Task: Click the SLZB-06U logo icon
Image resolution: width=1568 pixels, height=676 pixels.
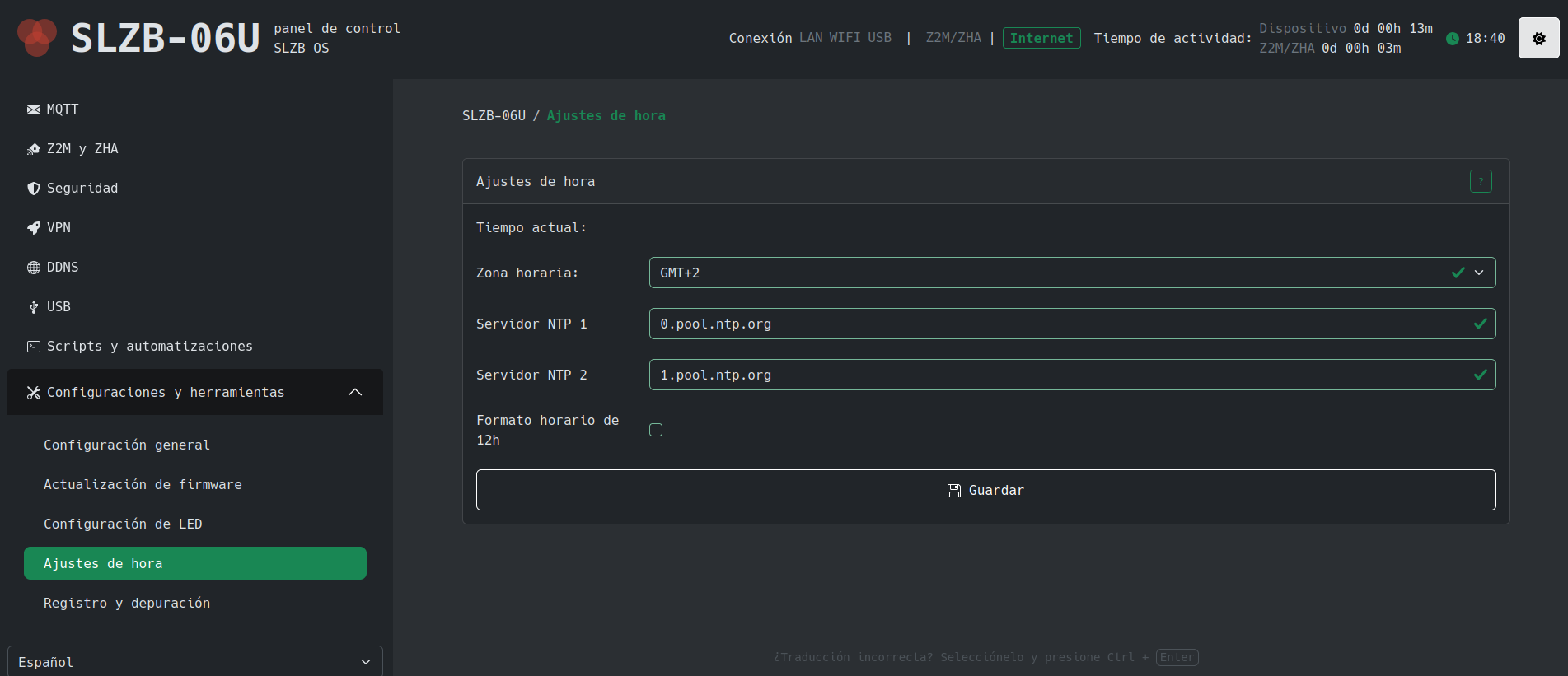Action: [37, 38]
